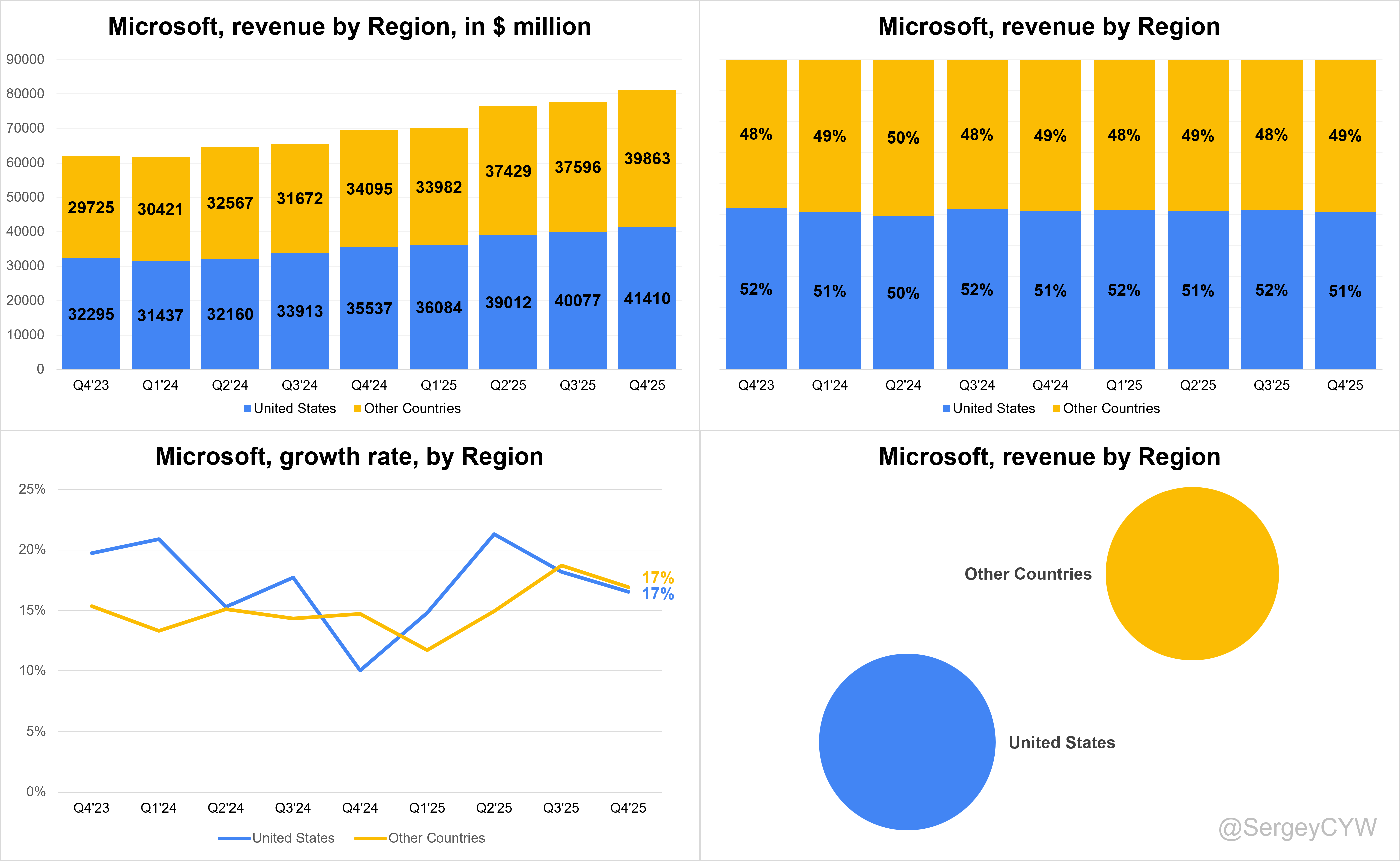Click the 39863 yellow bar segment label

(647, 158)
